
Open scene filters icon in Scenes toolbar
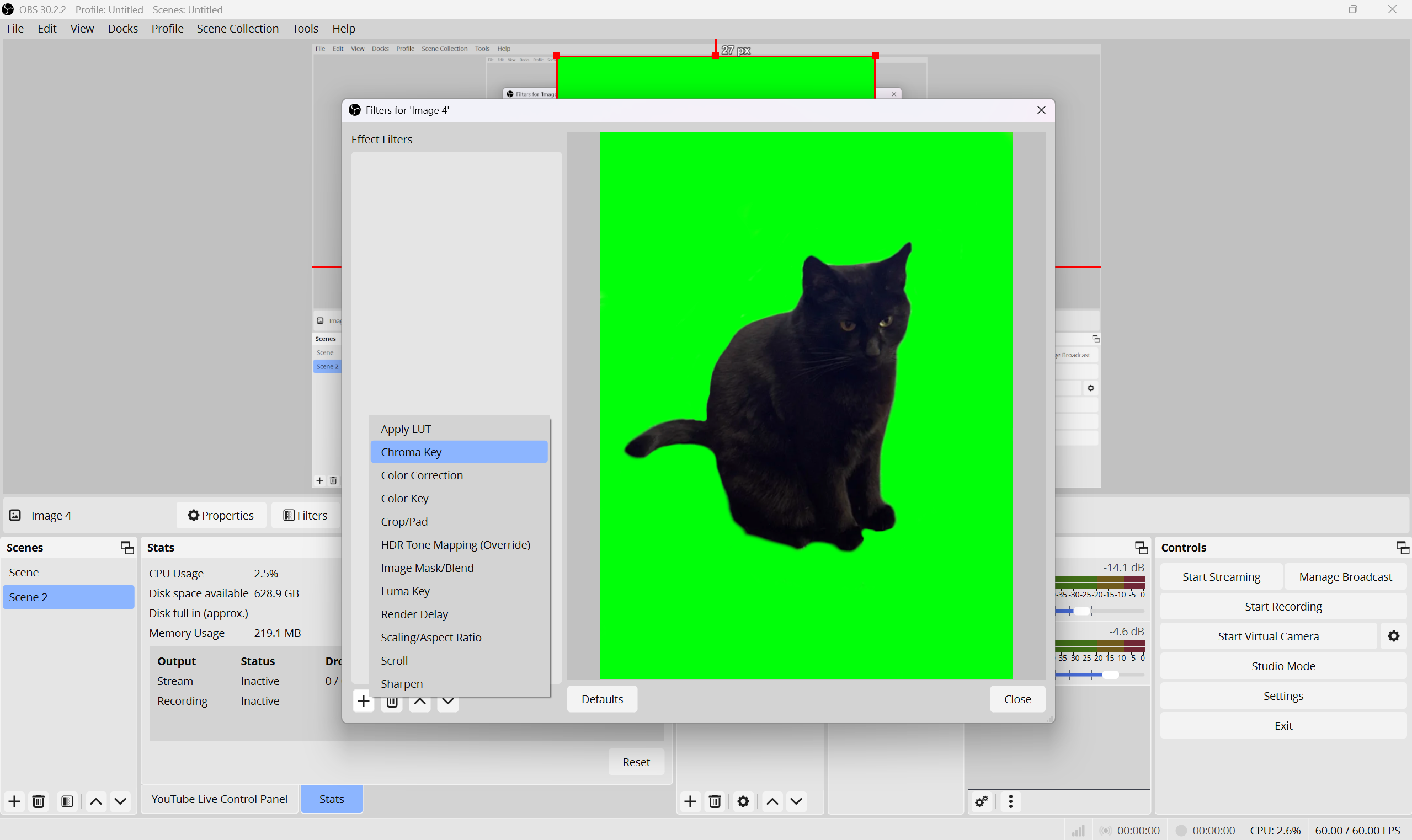[67, 801]
